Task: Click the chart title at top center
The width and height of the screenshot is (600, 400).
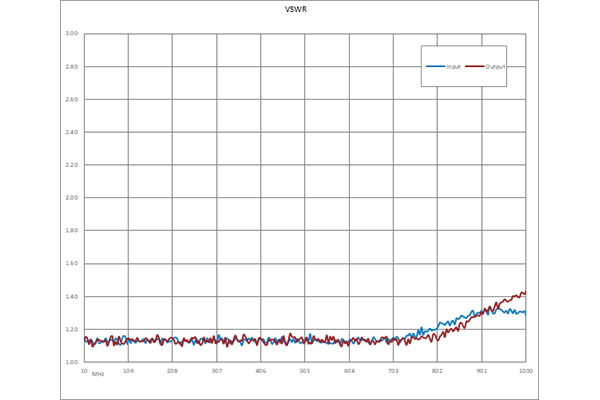Action: point(296,13)
